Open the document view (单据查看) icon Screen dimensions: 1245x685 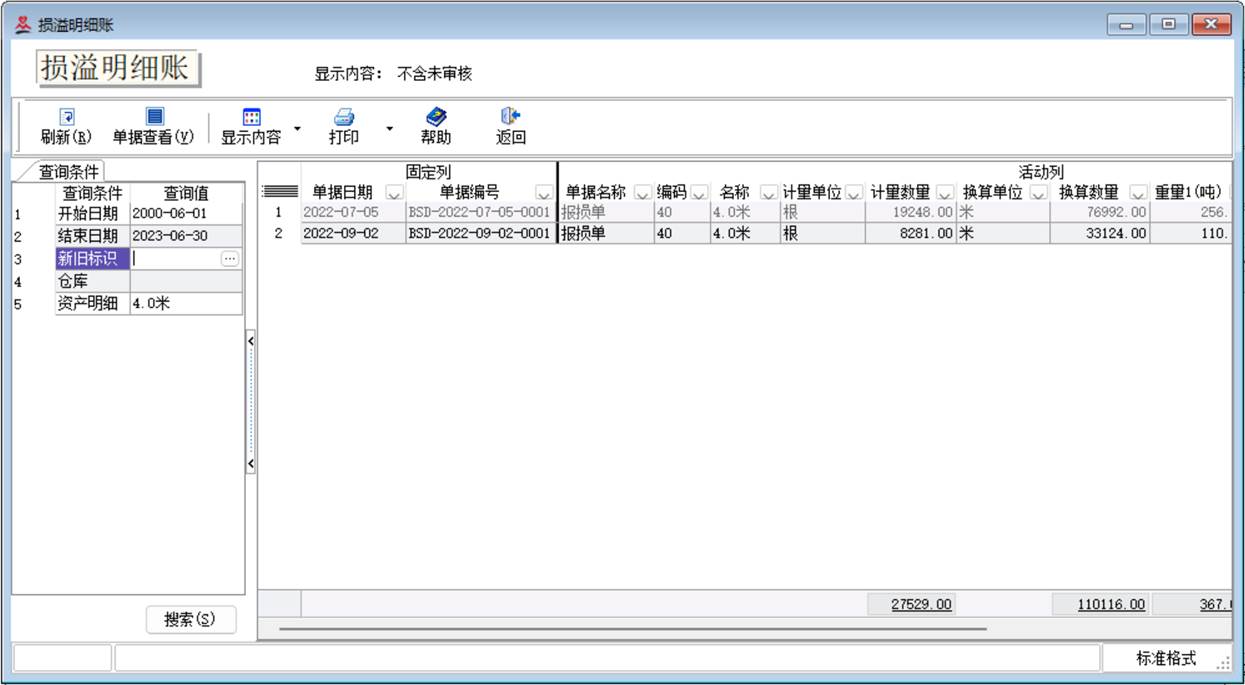click(x=154, y=117)
